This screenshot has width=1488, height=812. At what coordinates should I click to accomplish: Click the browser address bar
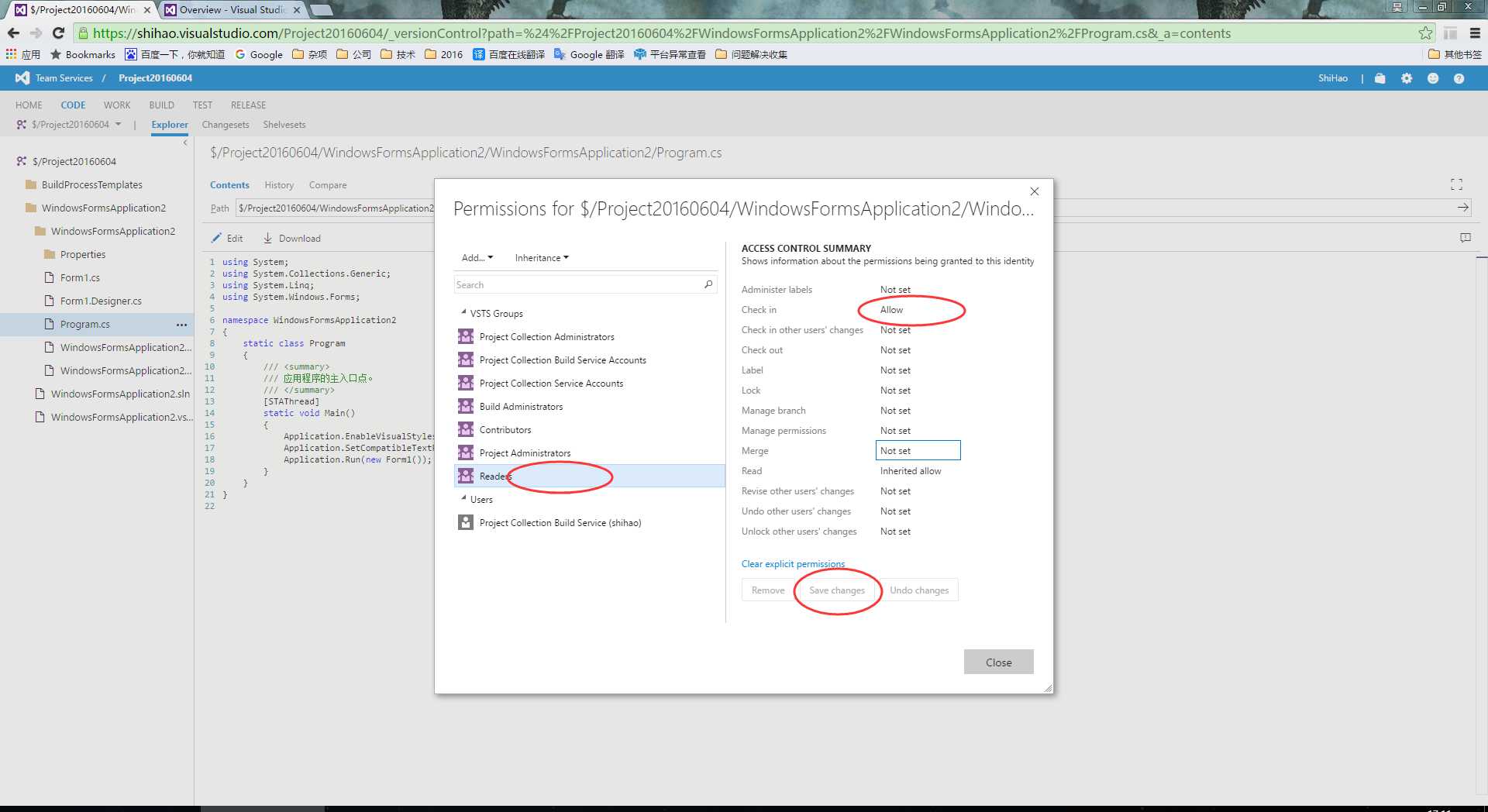pyautogui.click(x=744, y=33)
